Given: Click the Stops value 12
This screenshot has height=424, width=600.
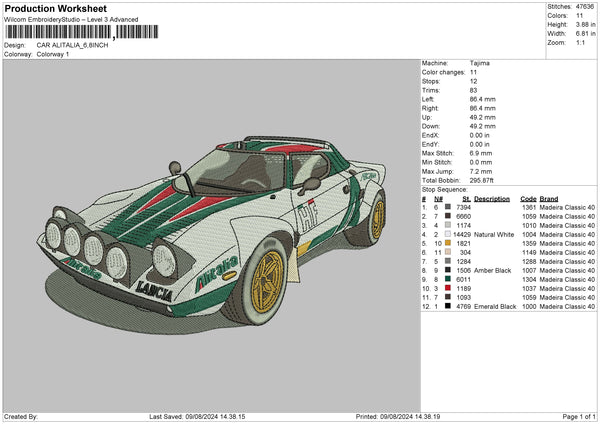Looking at the screenshot, I should click(x=473, y=81).
